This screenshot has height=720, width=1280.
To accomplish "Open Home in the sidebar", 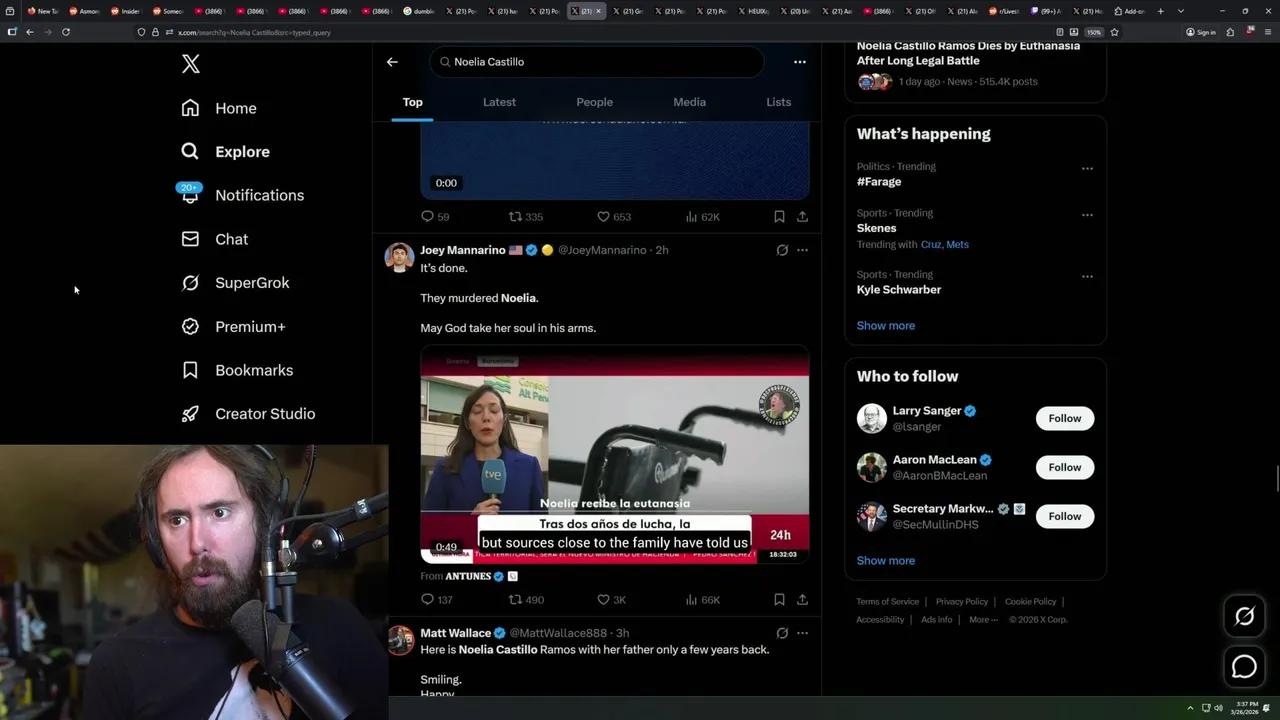I will coord(219,108).
